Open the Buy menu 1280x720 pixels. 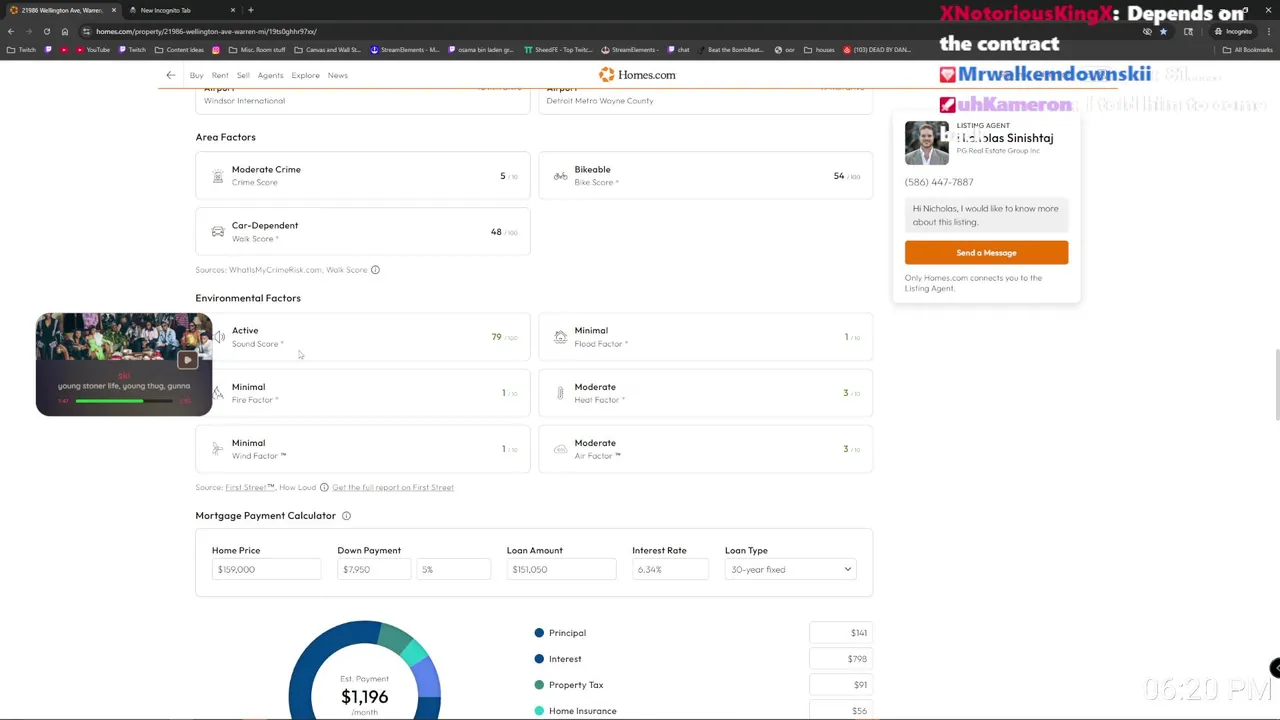click(x=196, y=75)
